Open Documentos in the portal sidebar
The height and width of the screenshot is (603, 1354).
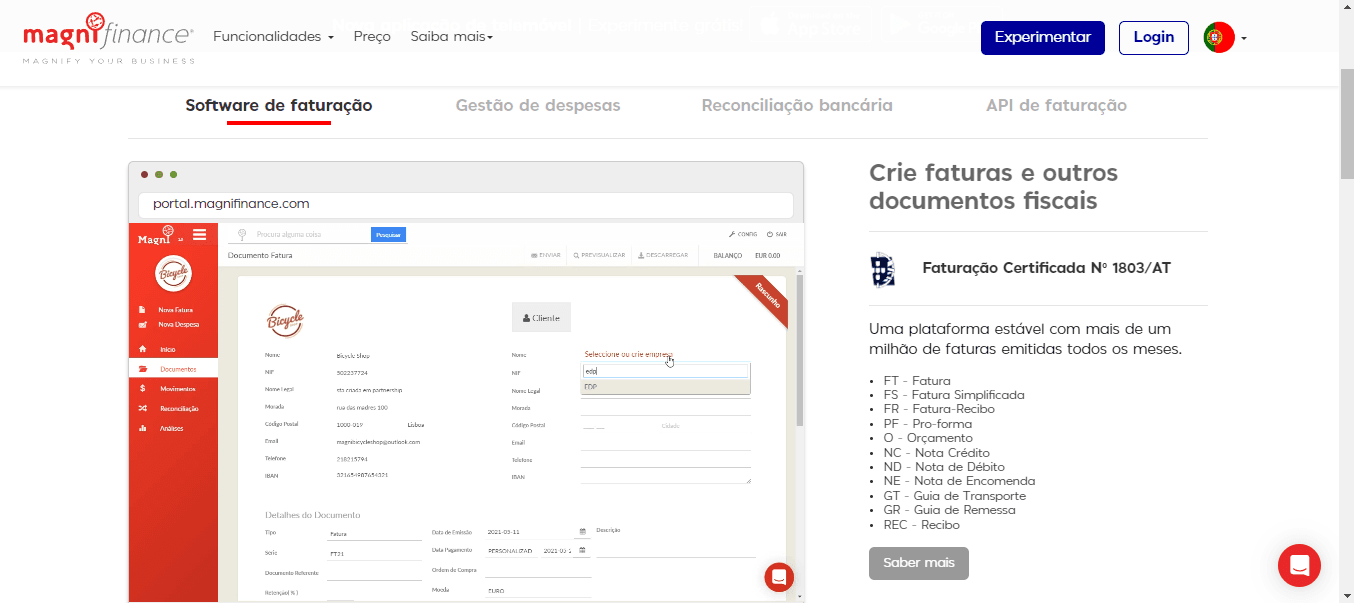pyautogui.click(x=173, y=369)
